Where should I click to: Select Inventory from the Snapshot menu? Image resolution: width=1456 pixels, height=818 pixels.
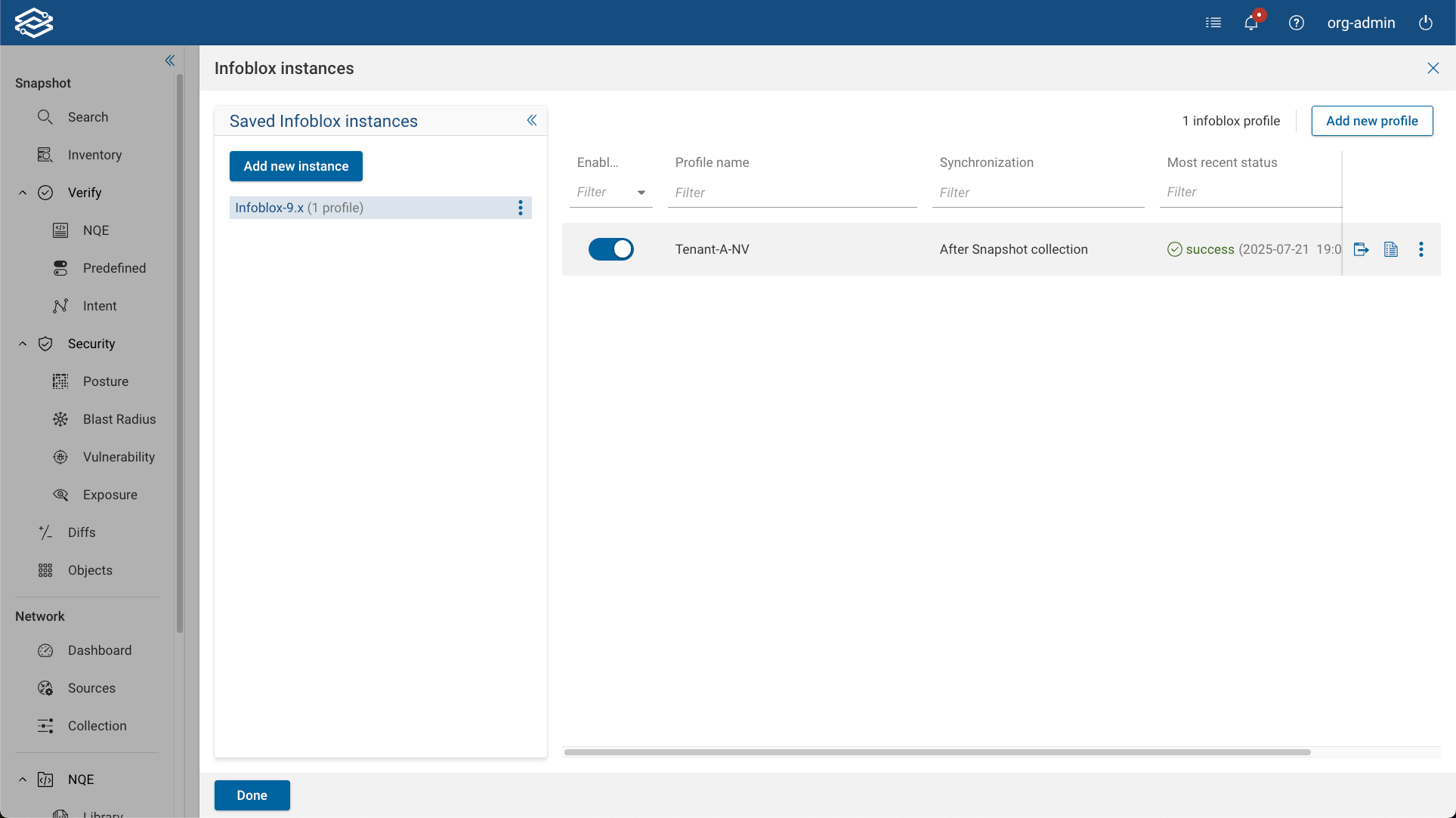[x=95, y=155]
